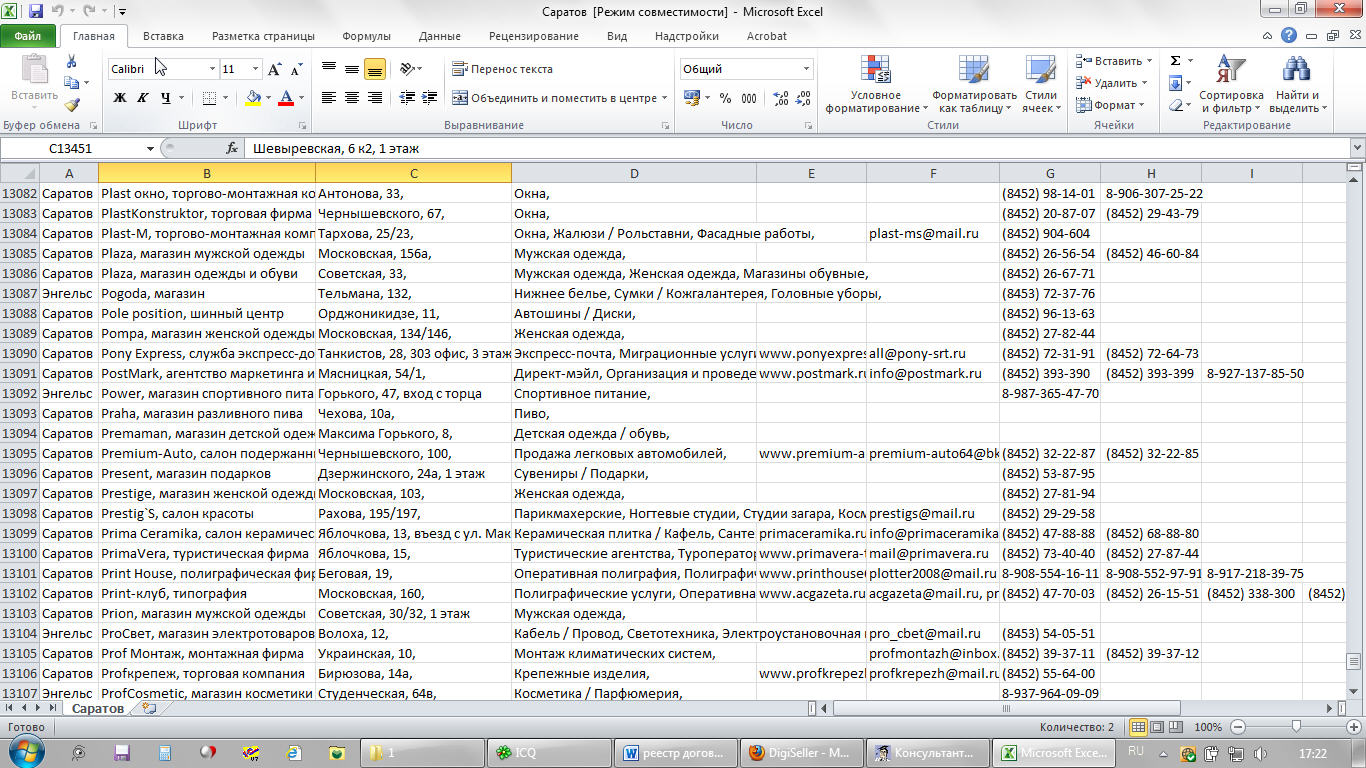The image size is (1366, 768).
Task: Open the Общий number format dropdown
Action: [x=806, y=69]
